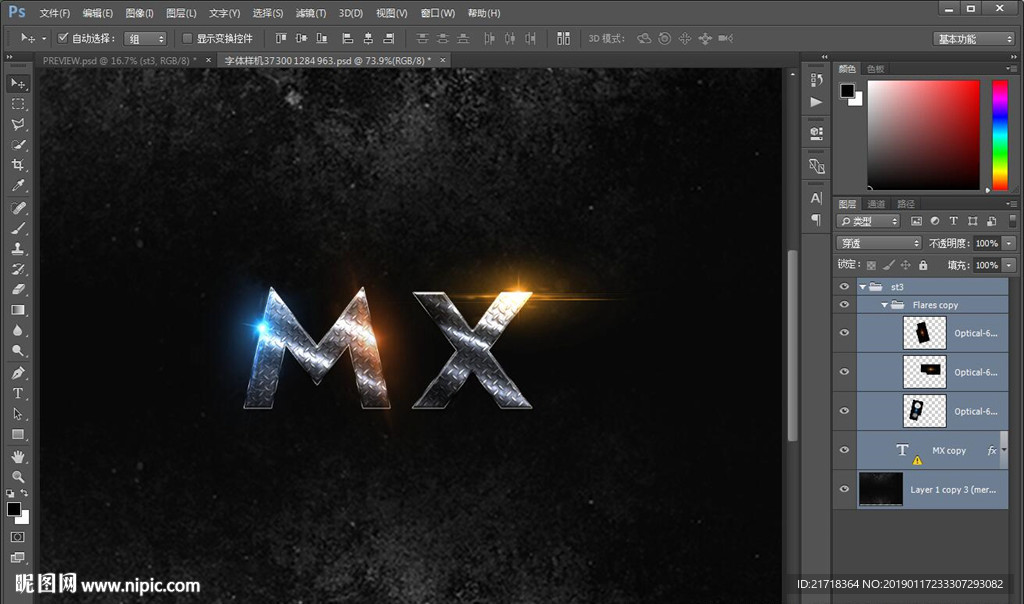The image size is (1024, 604).
Task: Collapse the Flares copy group
Action: coord(884,305)
